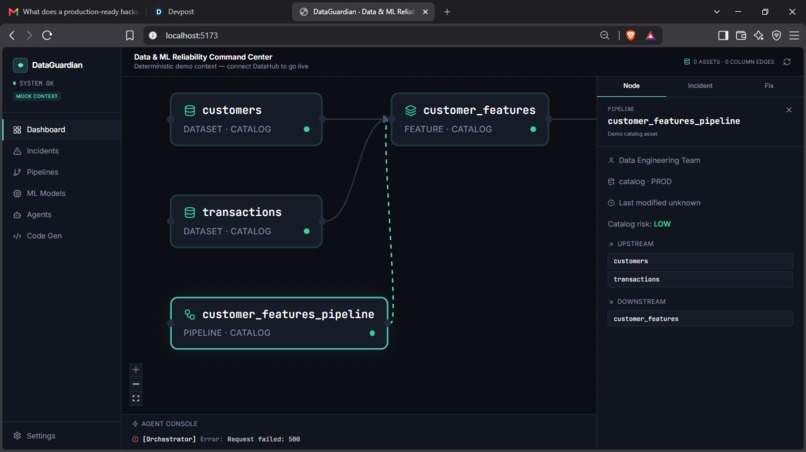Open the tab search dropdown chevron
This screenshot has width=806, height=452.
[x=717, y=12]
